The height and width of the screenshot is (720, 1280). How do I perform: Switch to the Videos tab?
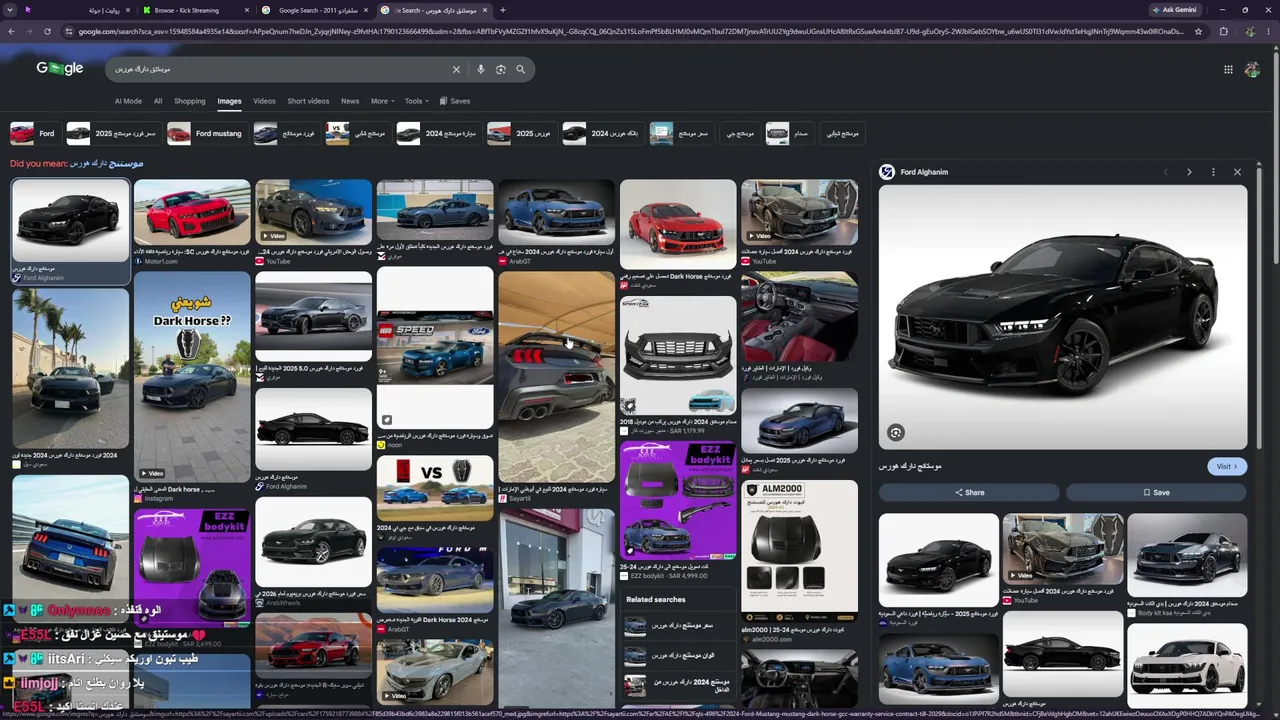(264, 101)
